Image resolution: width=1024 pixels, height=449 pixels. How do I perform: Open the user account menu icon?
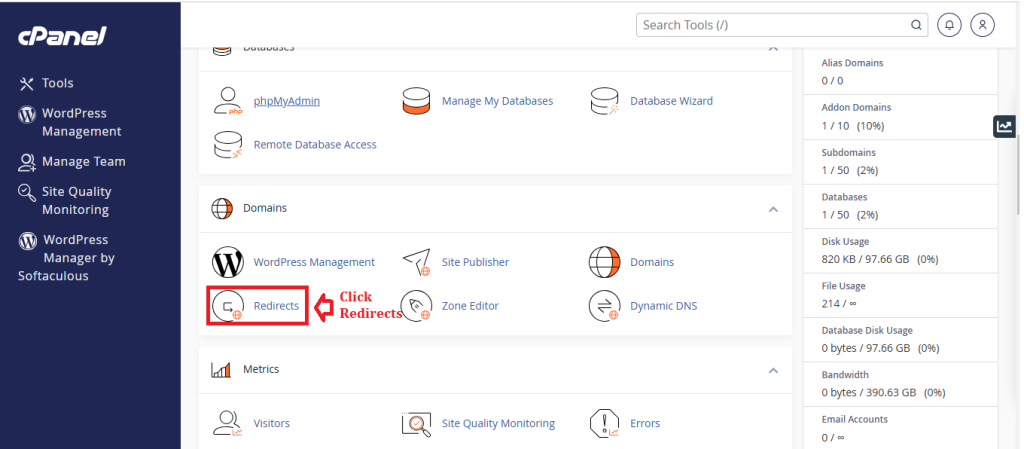coord(982,25)
